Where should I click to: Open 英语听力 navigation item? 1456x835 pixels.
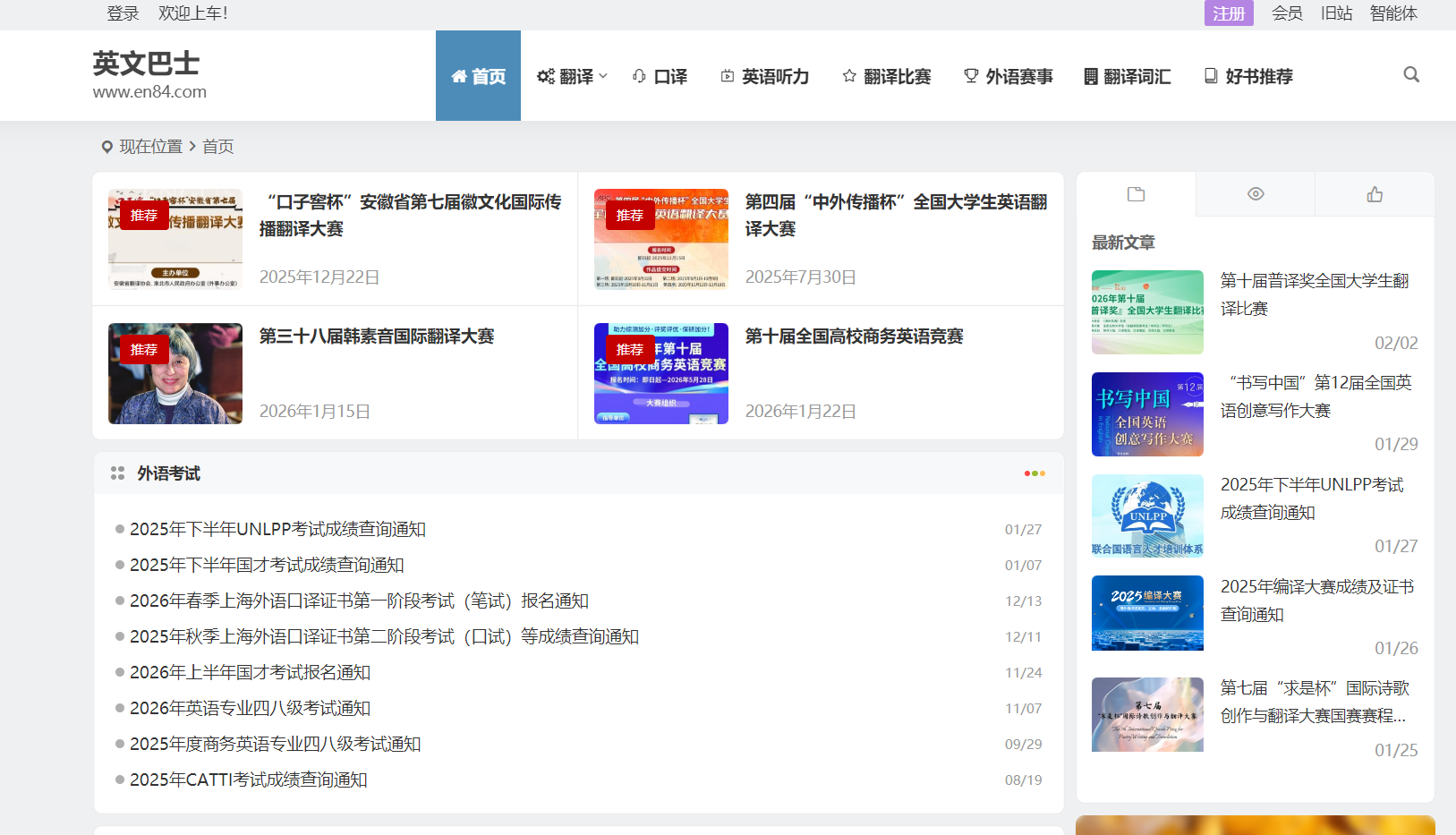click(765, 76)
